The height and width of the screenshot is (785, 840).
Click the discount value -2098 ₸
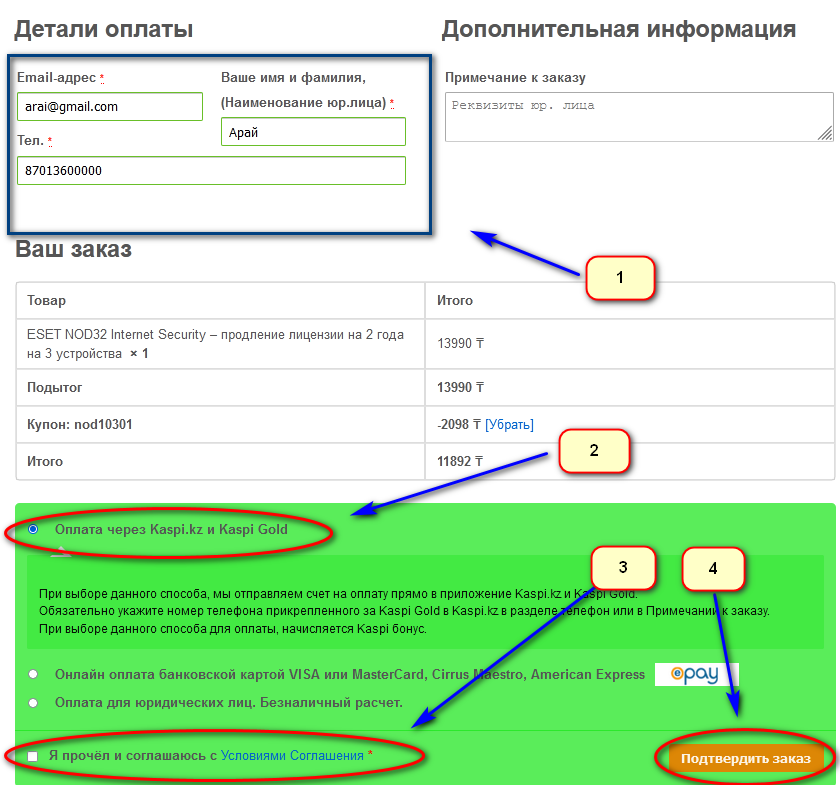[460, 424]
